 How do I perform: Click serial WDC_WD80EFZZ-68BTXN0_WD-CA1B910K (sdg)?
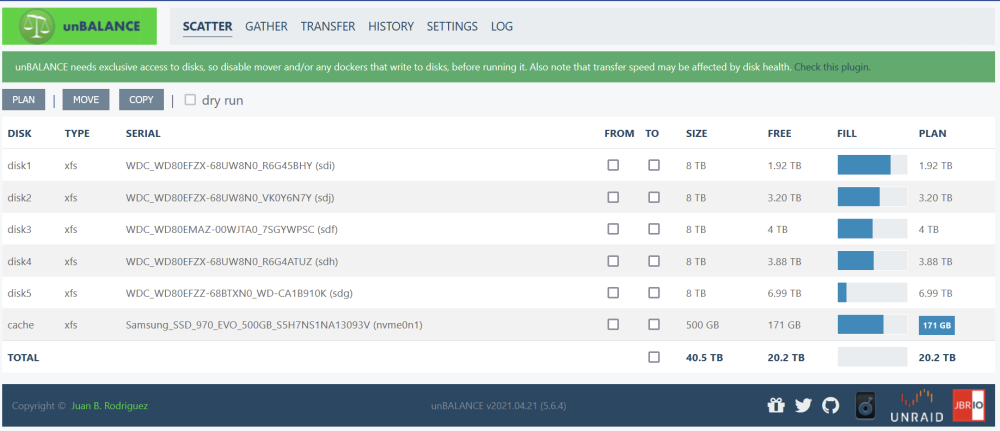[239, 293]
